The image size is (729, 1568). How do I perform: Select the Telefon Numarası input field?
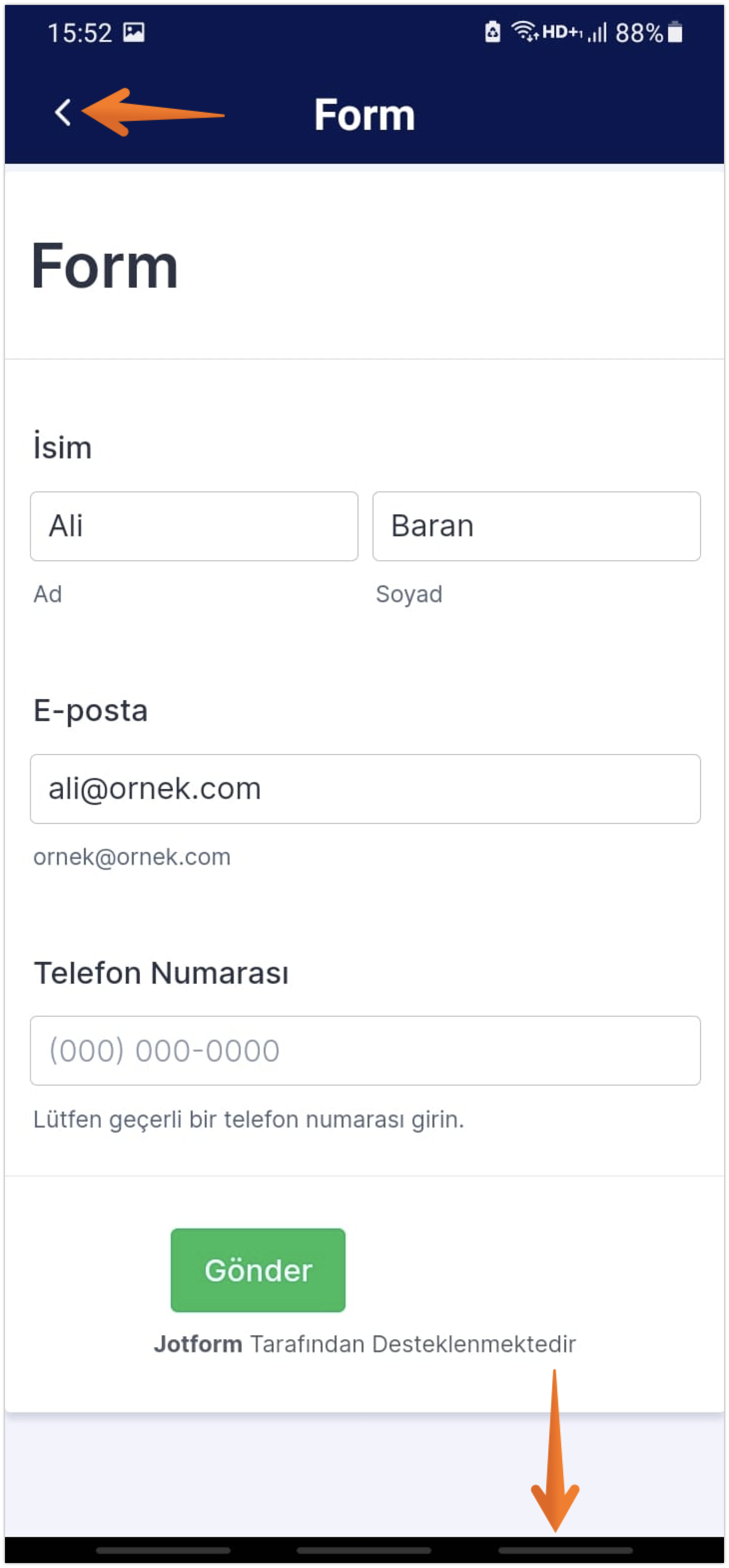(365, 1051)
